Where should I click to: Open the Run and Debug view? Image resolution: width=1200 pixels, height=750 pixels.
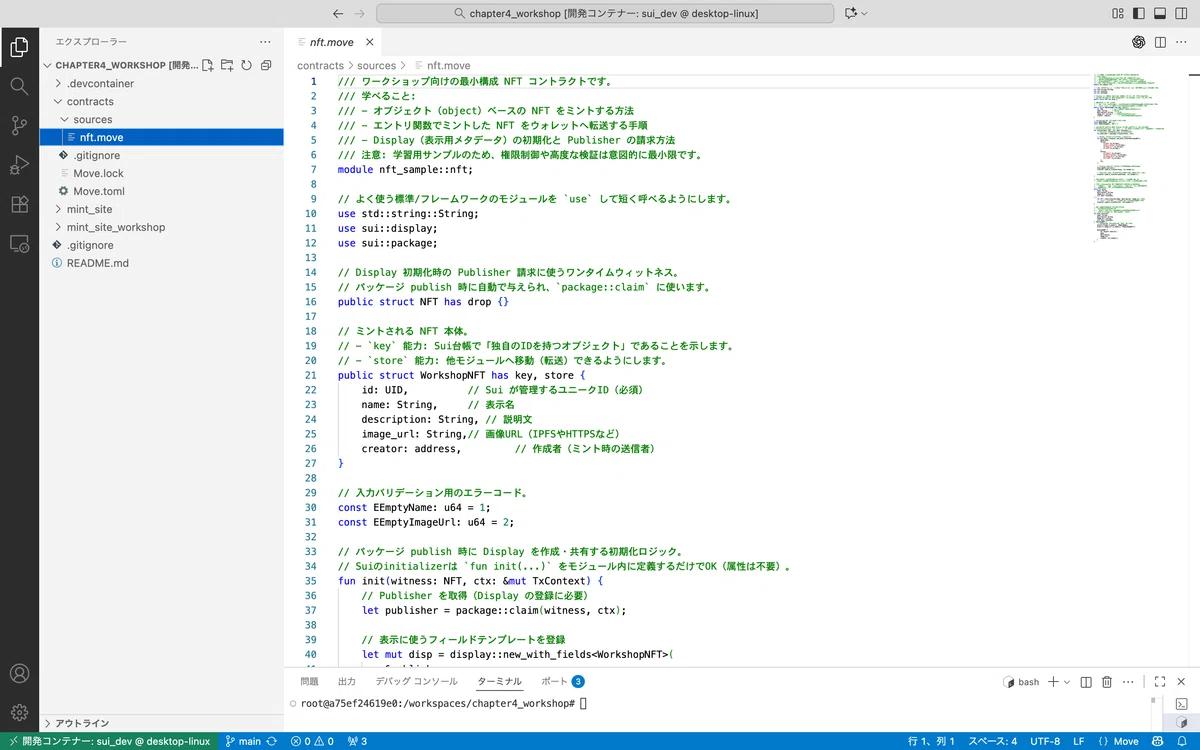click(x=19, y=165)
